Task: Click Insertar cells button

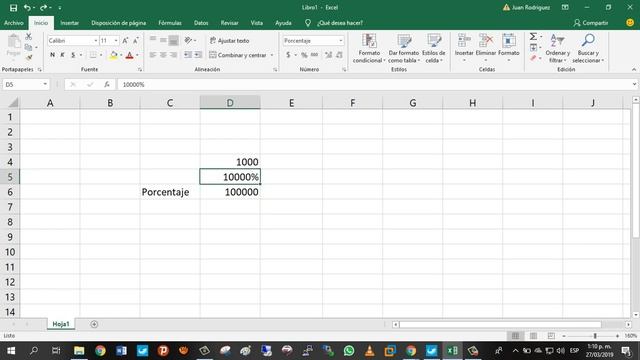Action: (464, 48)
